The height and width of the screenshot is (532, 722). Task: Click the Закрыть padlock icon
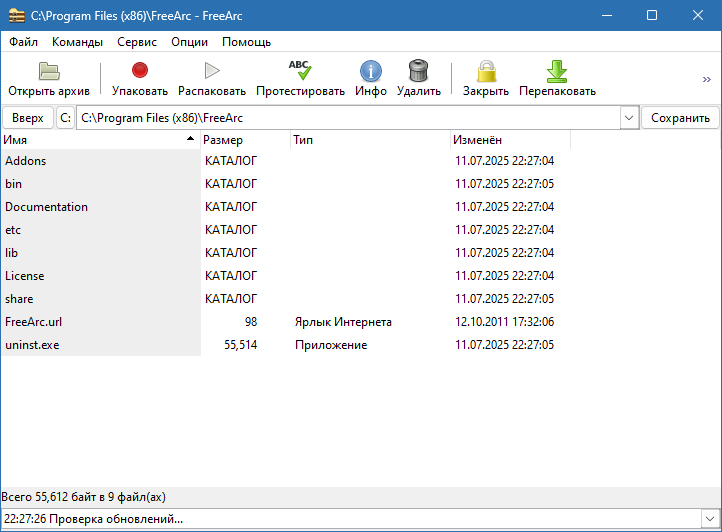[x=486, y=71]
